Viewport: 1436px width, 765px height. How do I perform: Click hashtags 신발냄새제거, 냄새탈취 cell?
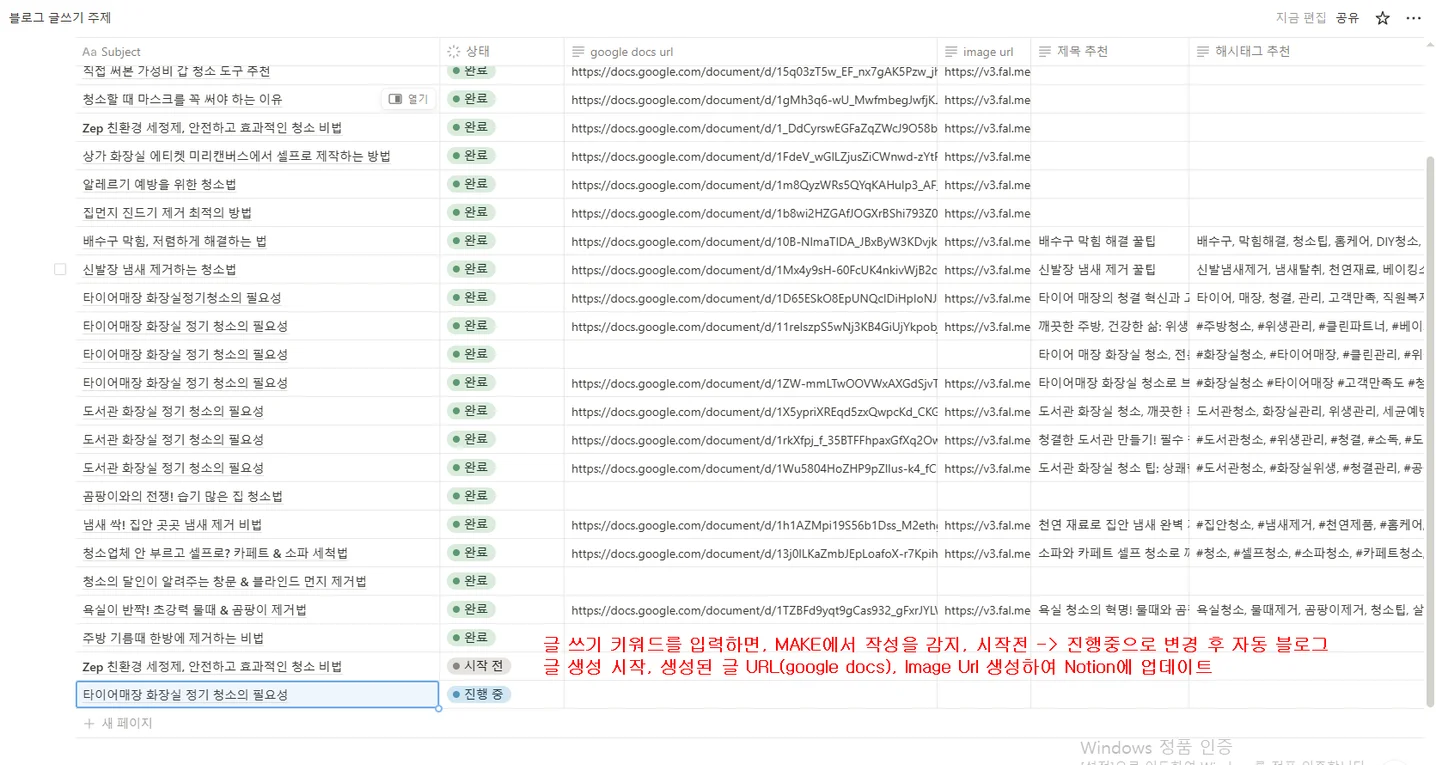coord(1309,270)
